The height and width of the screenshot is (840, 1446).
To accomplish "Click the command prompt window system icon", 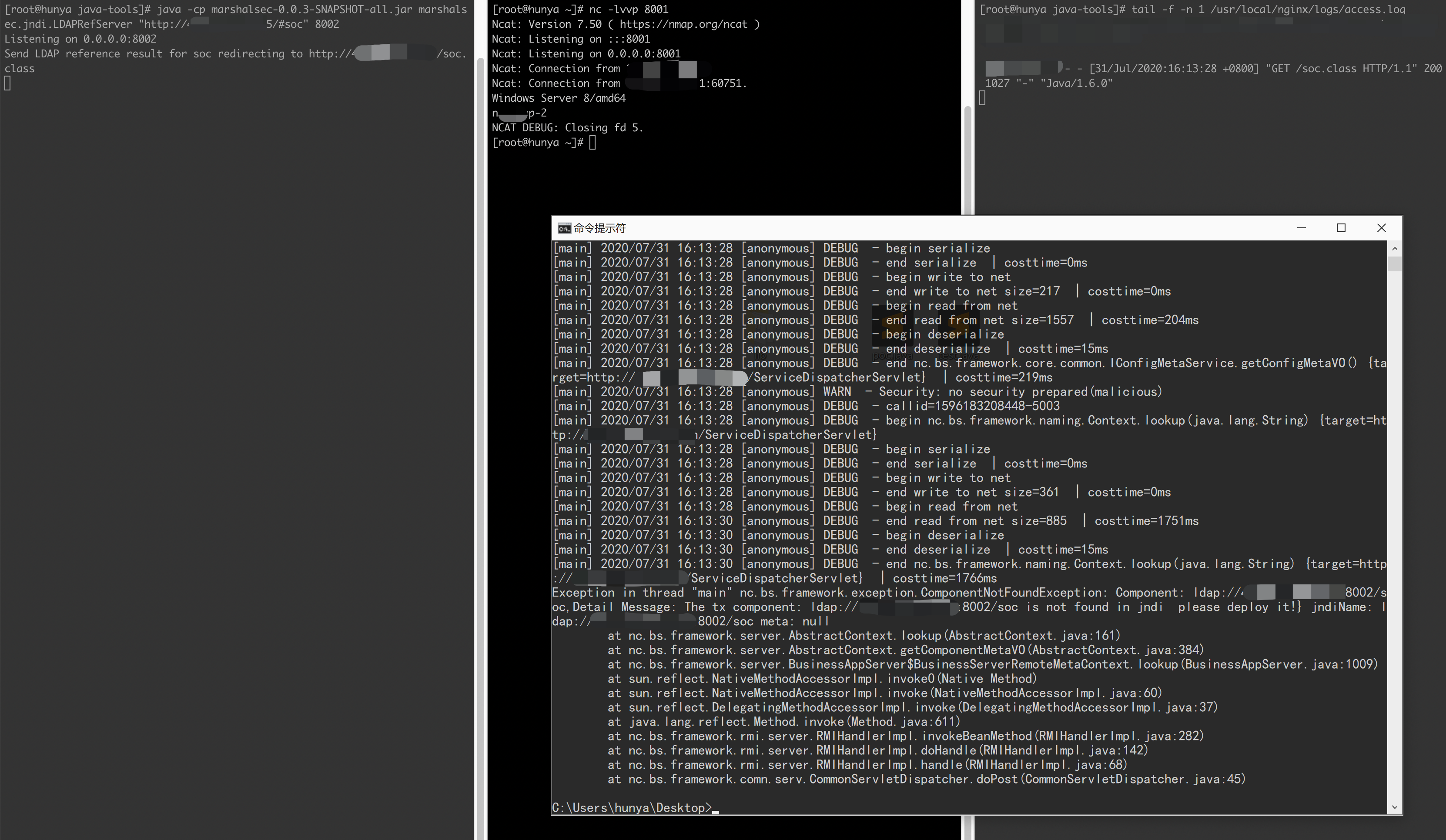I will coord(564,228).
